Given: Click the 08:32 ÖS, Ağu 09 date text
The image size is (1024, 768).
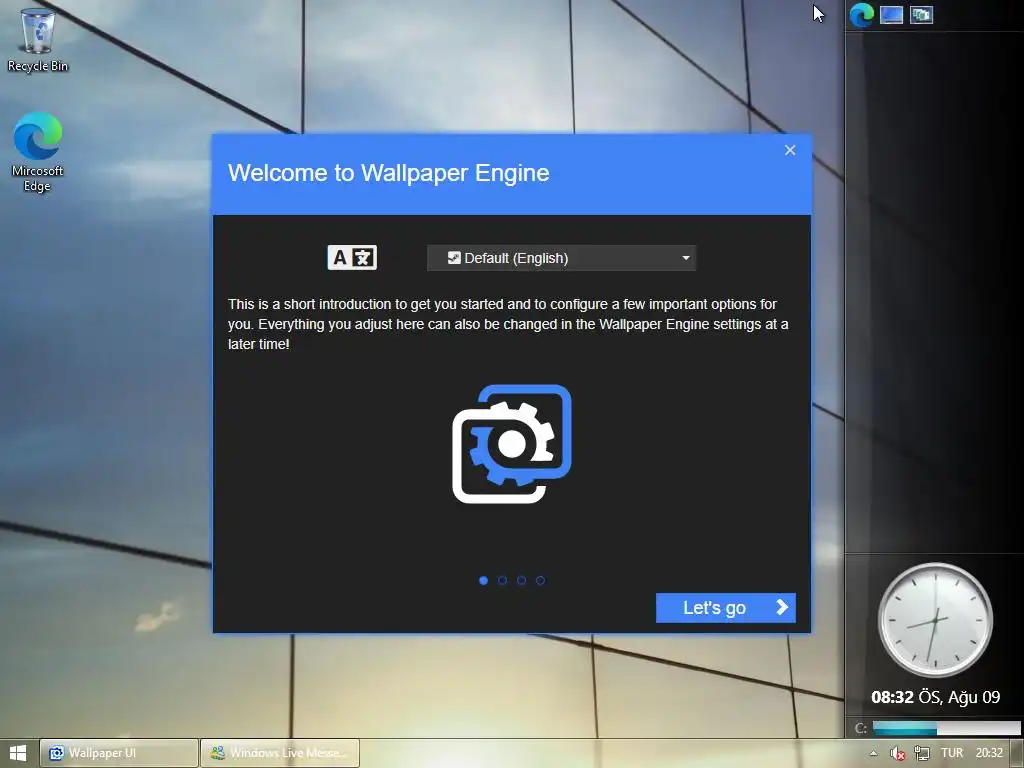Looking at the screenshot, I should tap(935, 697).
